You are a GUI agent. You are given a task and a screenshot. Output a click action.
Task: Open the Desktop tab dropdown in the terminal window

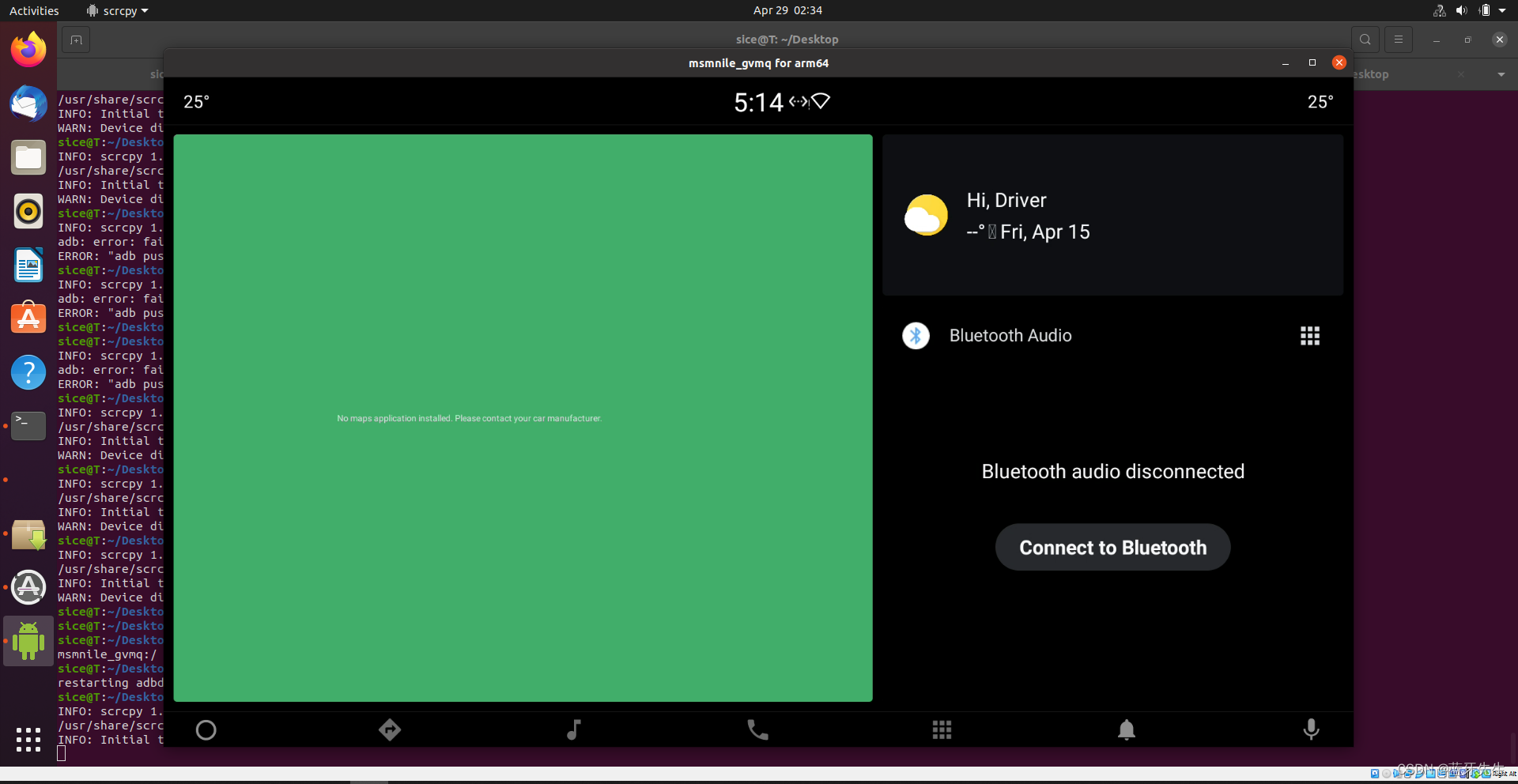(1501, 74)
